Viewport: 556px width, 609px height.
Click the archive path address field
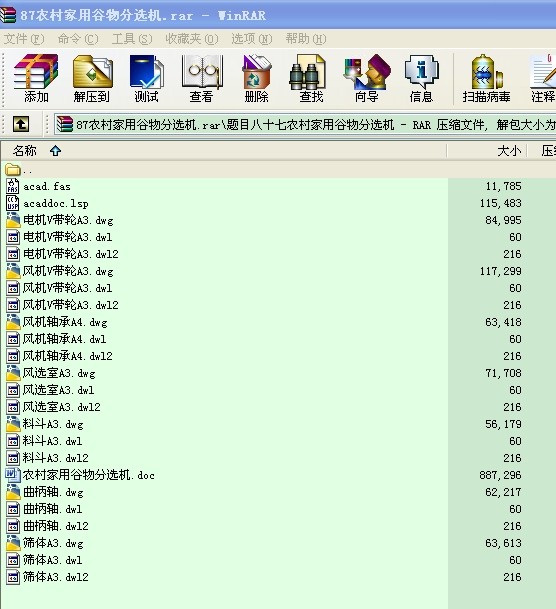coord(305,125)
